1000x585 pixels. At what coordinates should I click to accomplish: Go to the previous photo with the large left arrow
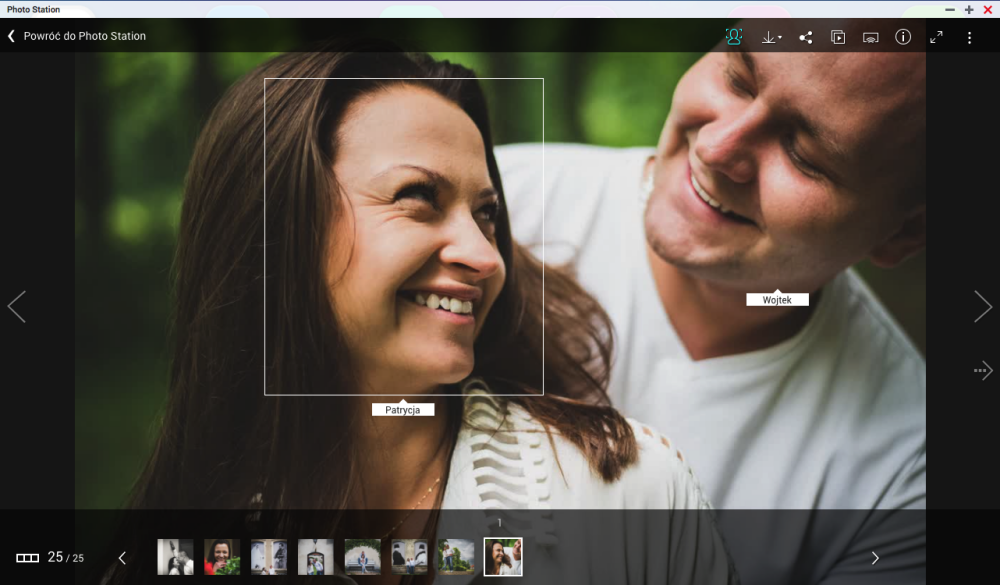click(17, 307)
